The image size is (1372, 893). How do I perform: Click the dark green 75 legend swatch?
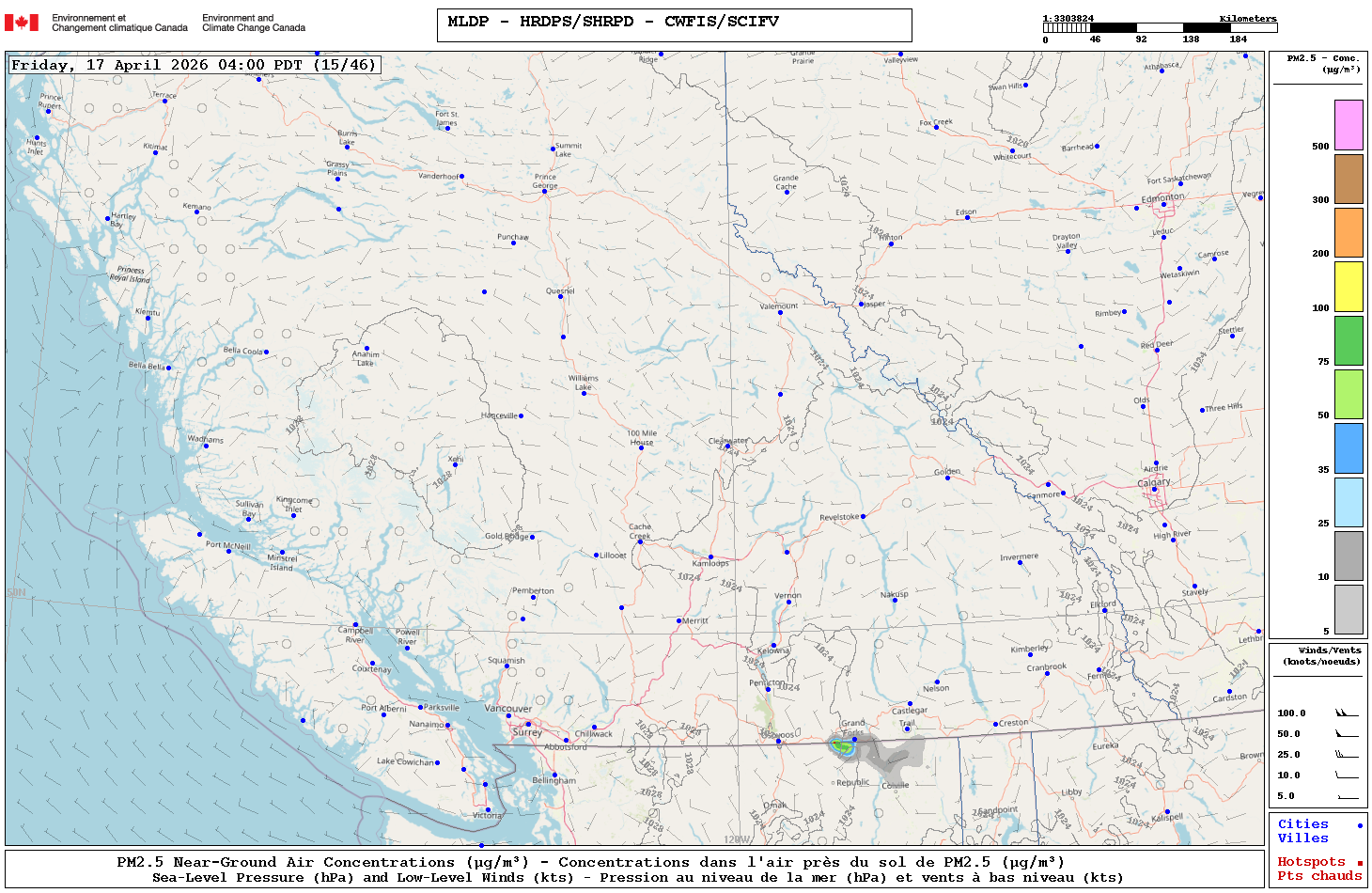(x=1349, y=340)
